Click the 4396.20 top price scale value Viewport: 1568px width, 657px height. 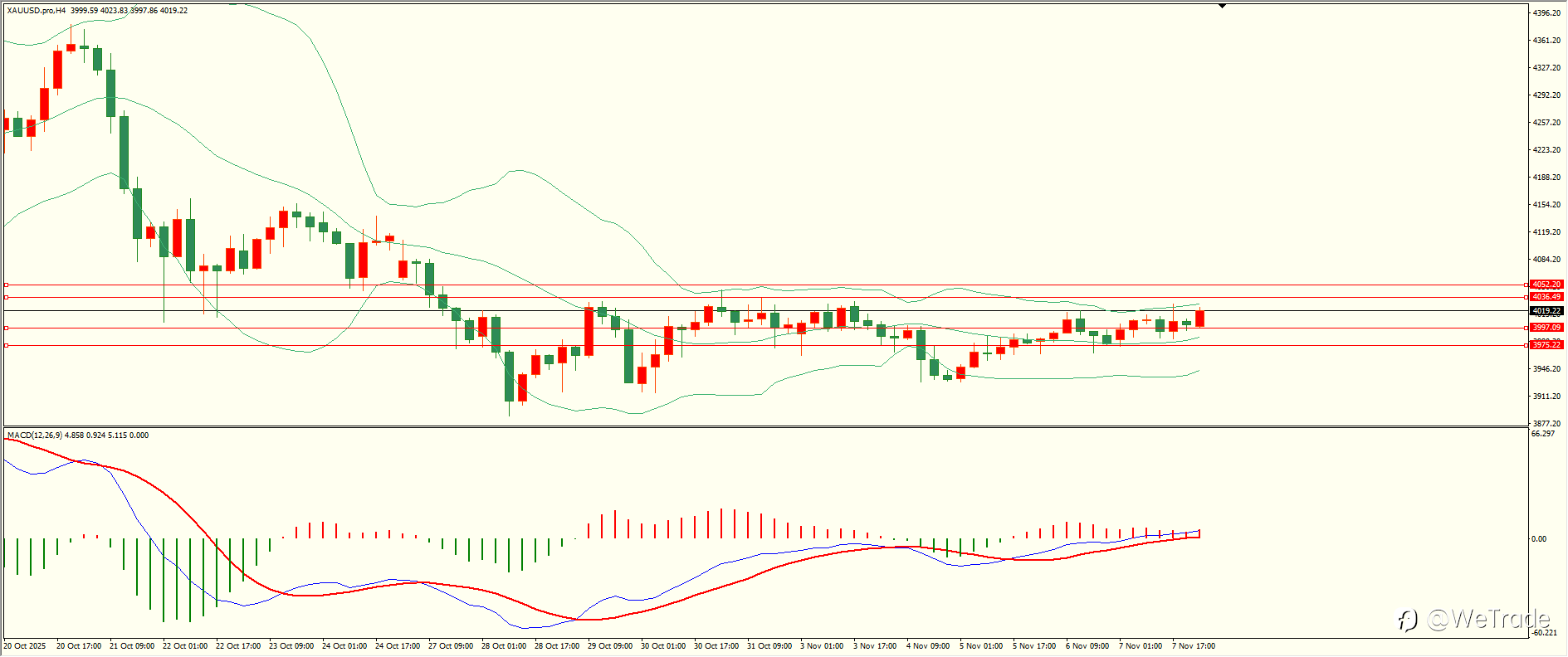coord(1547,13)
